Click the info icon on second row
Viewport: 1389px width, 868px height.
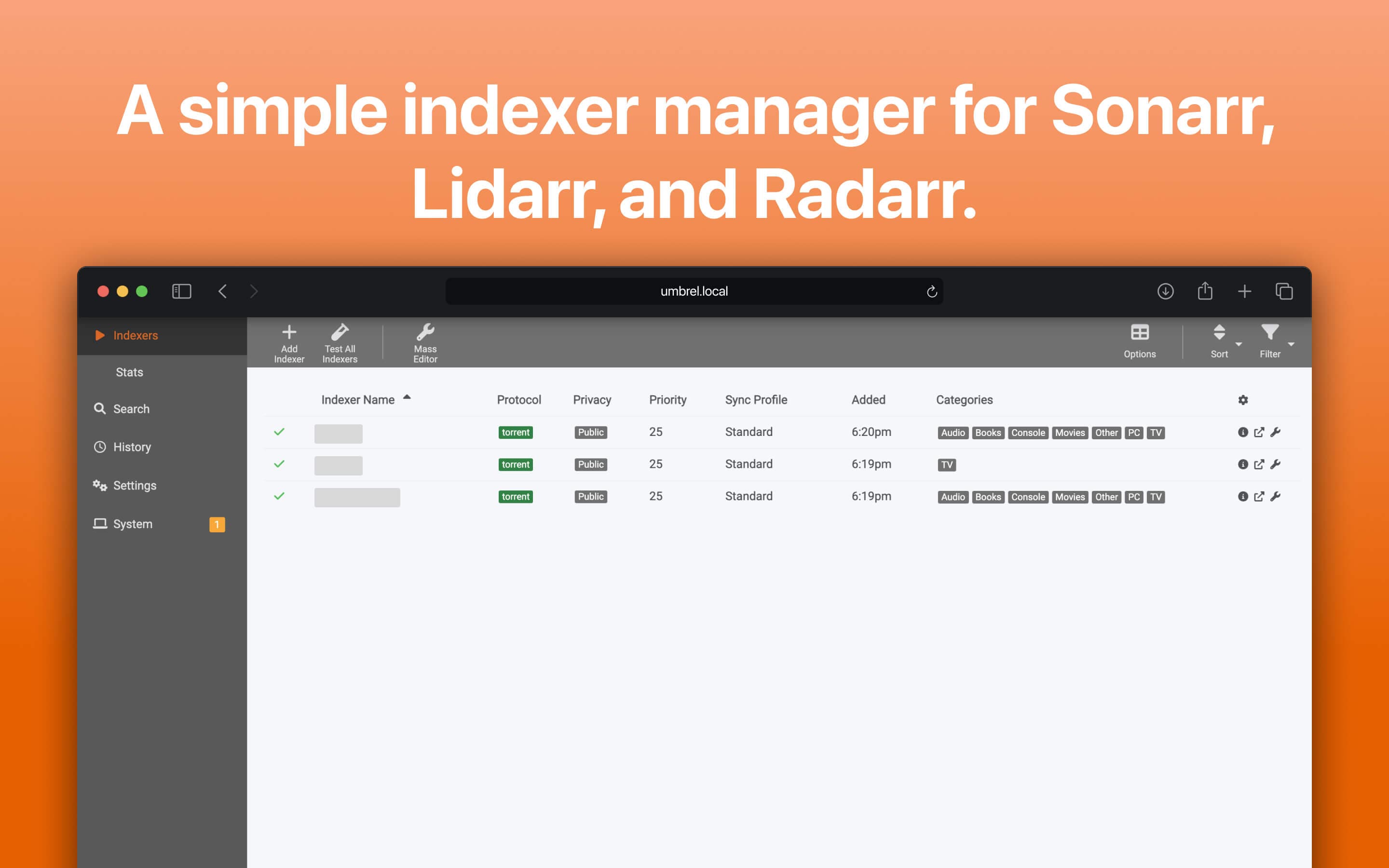[1242, 465]
